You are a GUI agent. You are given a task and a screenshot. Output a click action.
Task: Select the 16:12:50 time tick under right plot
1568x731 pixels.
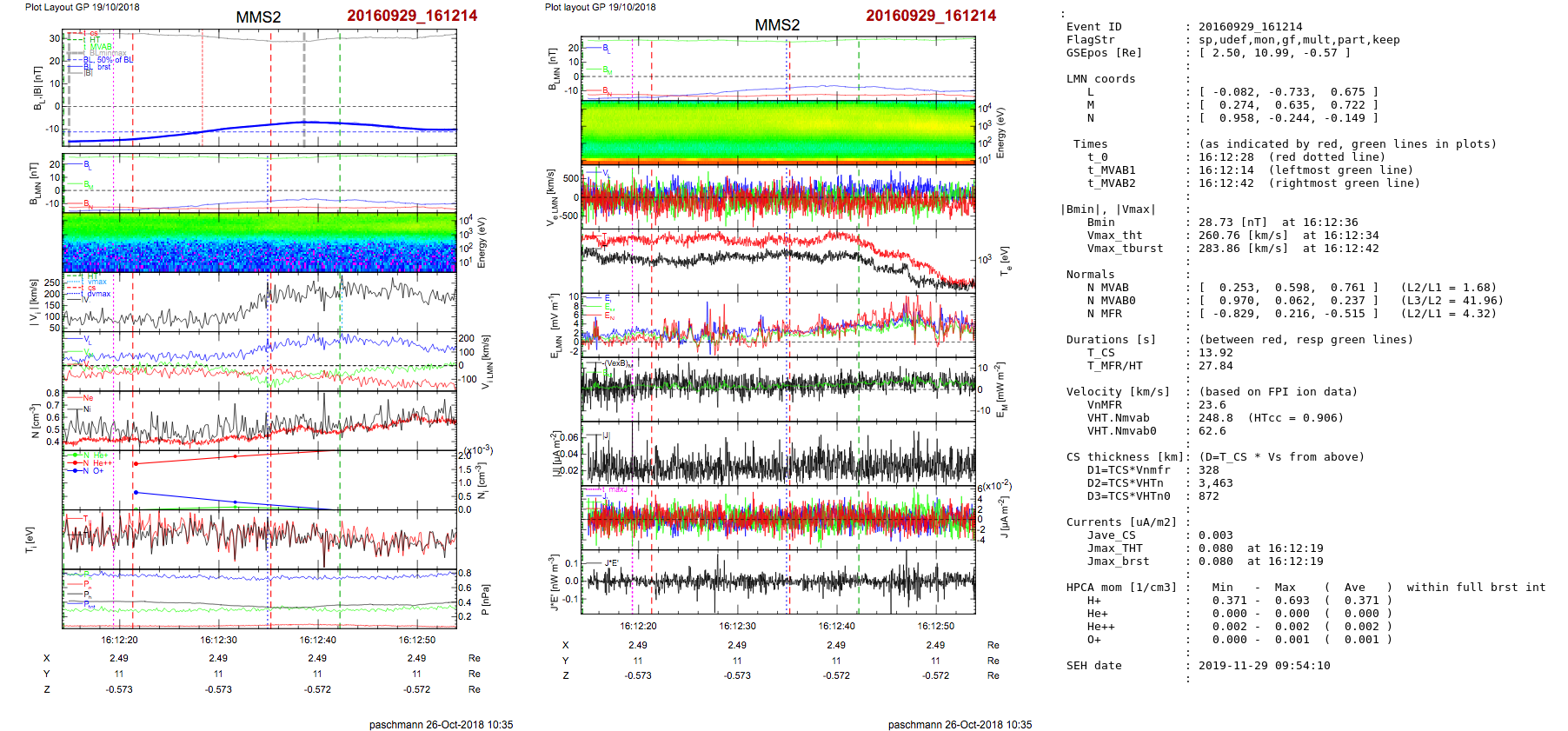pyautogui.click(x=935, y=626)
